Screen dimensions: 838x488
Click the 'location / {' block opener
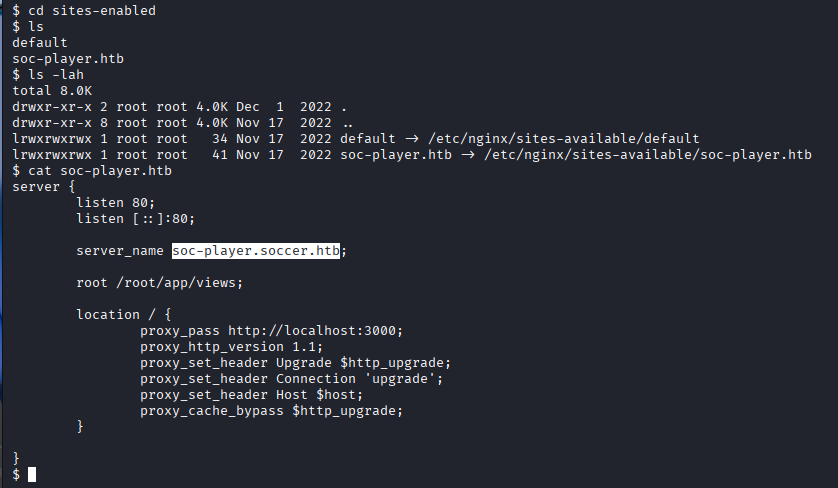click(x=124, y=314)
